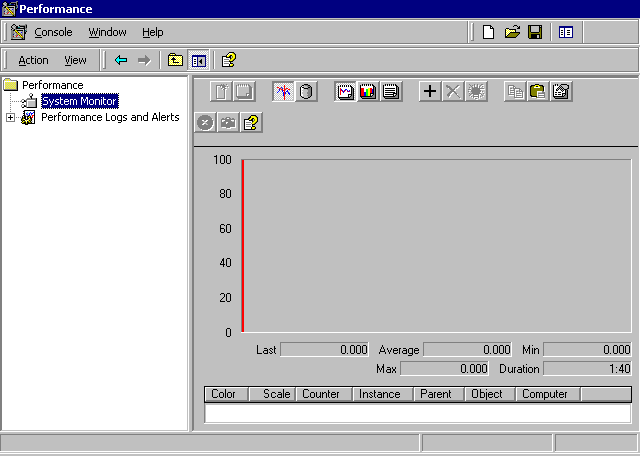640x456 pixels.
Task: Toggle Show/Hide Console Tree button
Action: 198,60
